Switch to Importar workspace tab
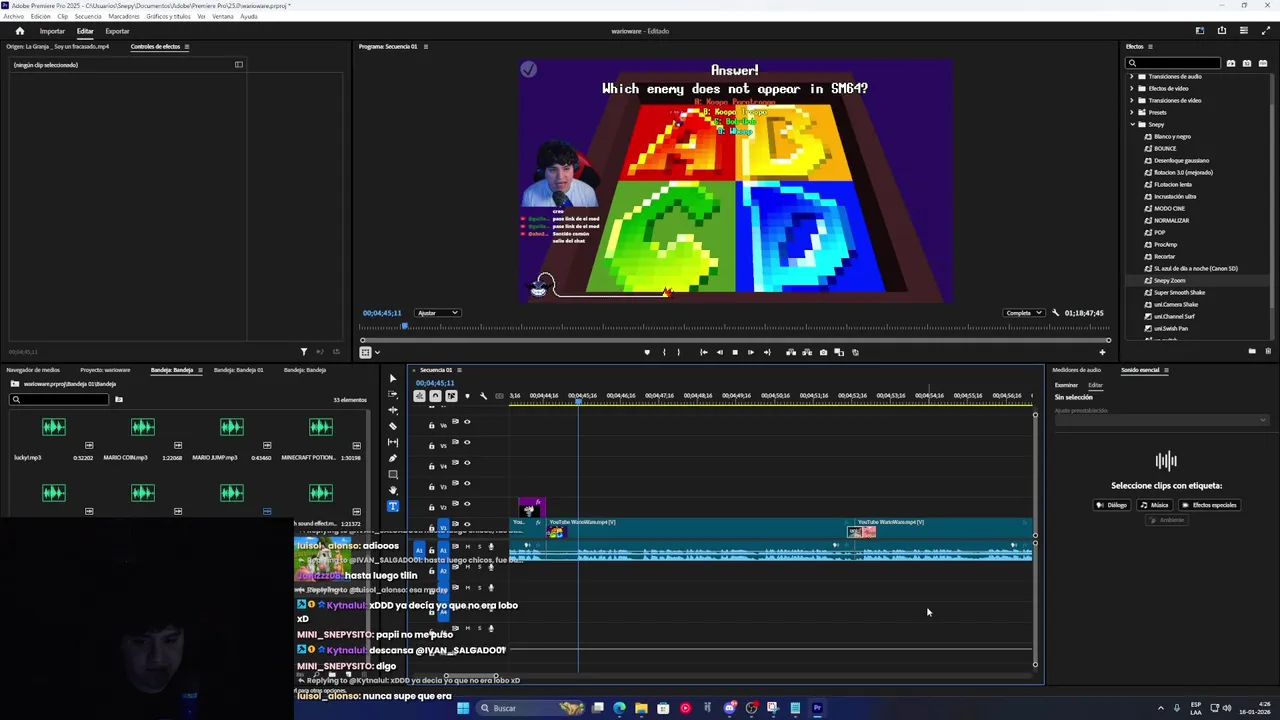The height and width of the screenshot is (720, 1280). 52,31
